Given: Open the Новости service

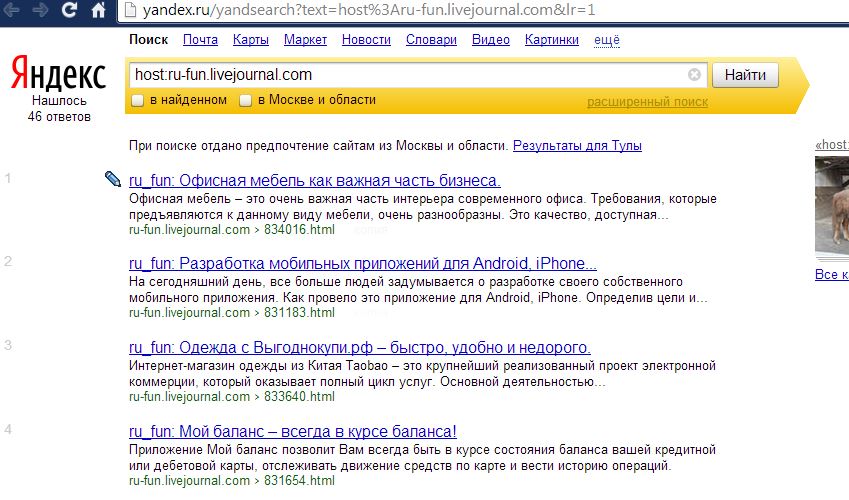Looking at the screenshot, I should tap(366, 40).
